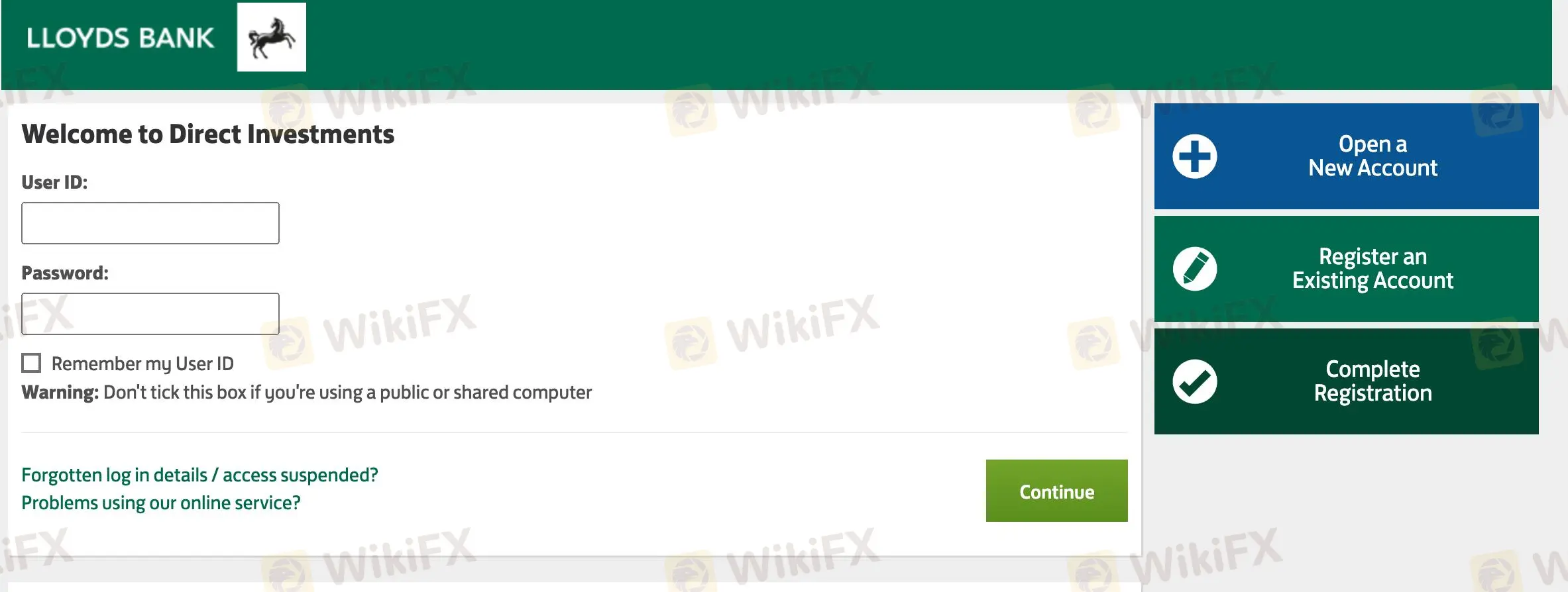1568x592 pixels.
Task: Click the plus icon on Open a New Account
Action: pos(1195,156)
